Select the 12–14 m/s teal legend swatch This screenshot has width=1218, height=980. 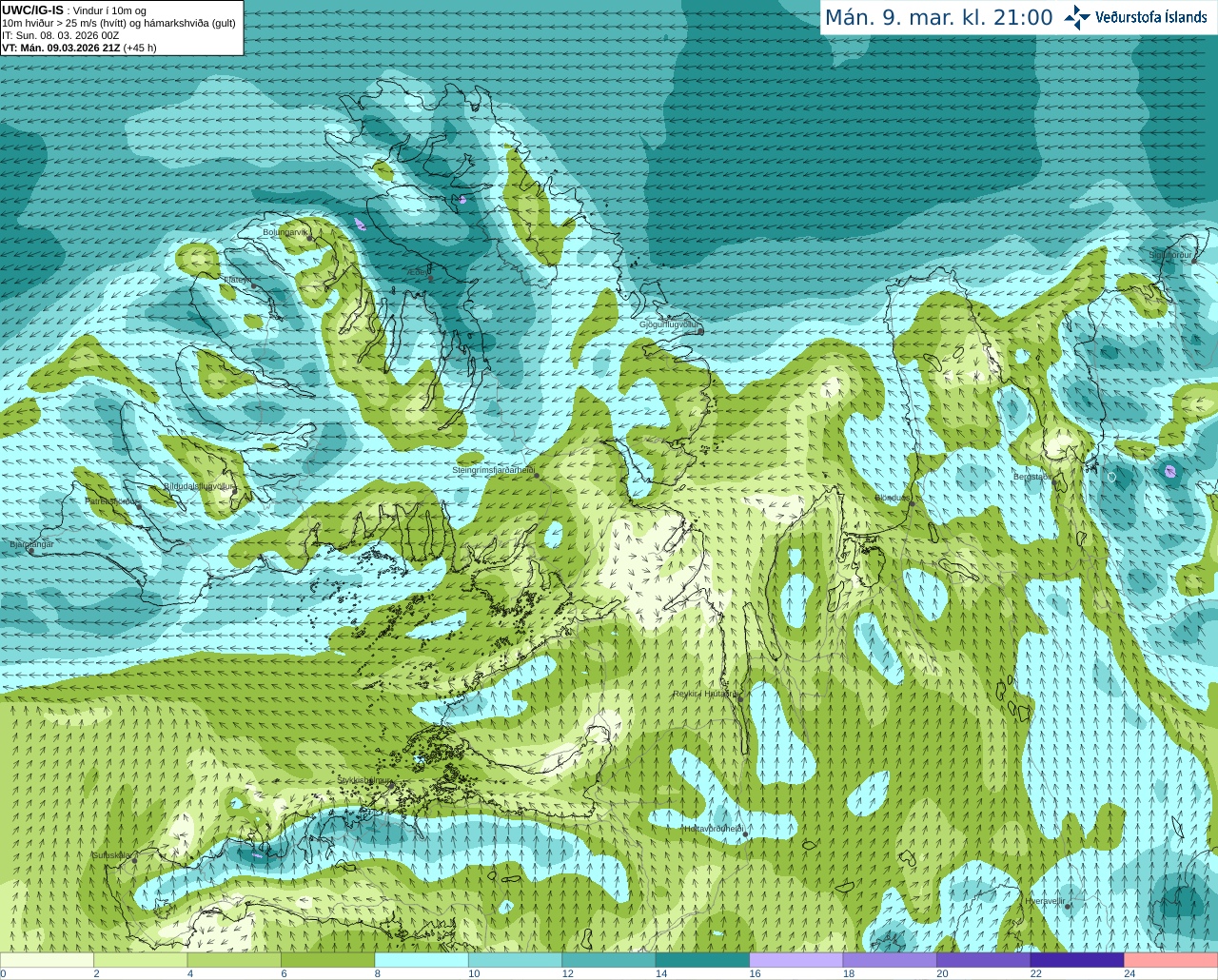pos(609,960)
